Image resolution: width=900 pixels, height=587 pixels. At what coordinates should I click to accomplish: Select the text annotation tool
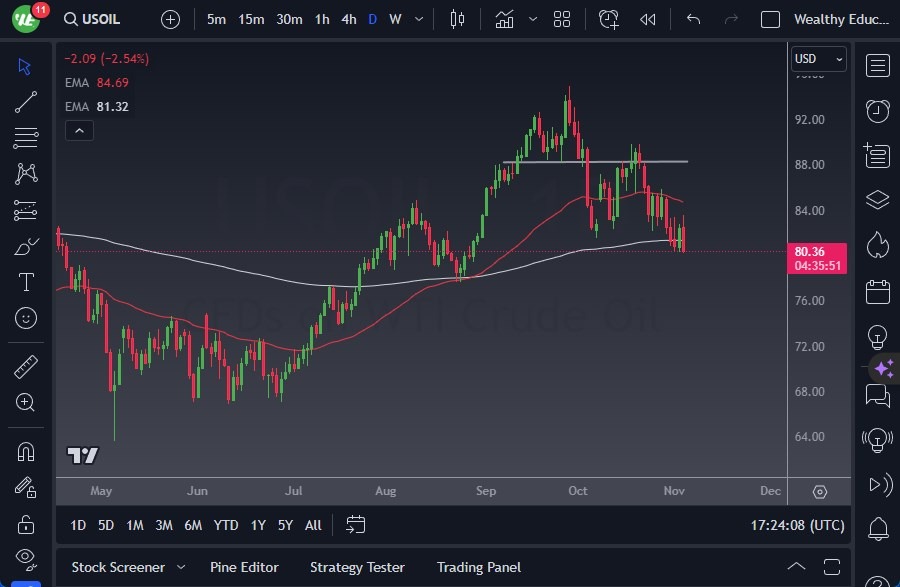tap(25, 282)
